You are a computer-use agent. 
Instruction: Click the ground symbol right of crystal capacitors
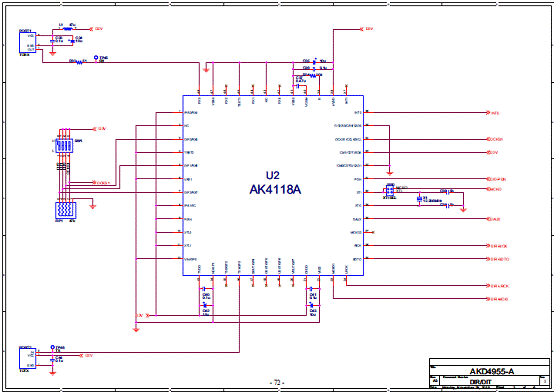(463, 210)
